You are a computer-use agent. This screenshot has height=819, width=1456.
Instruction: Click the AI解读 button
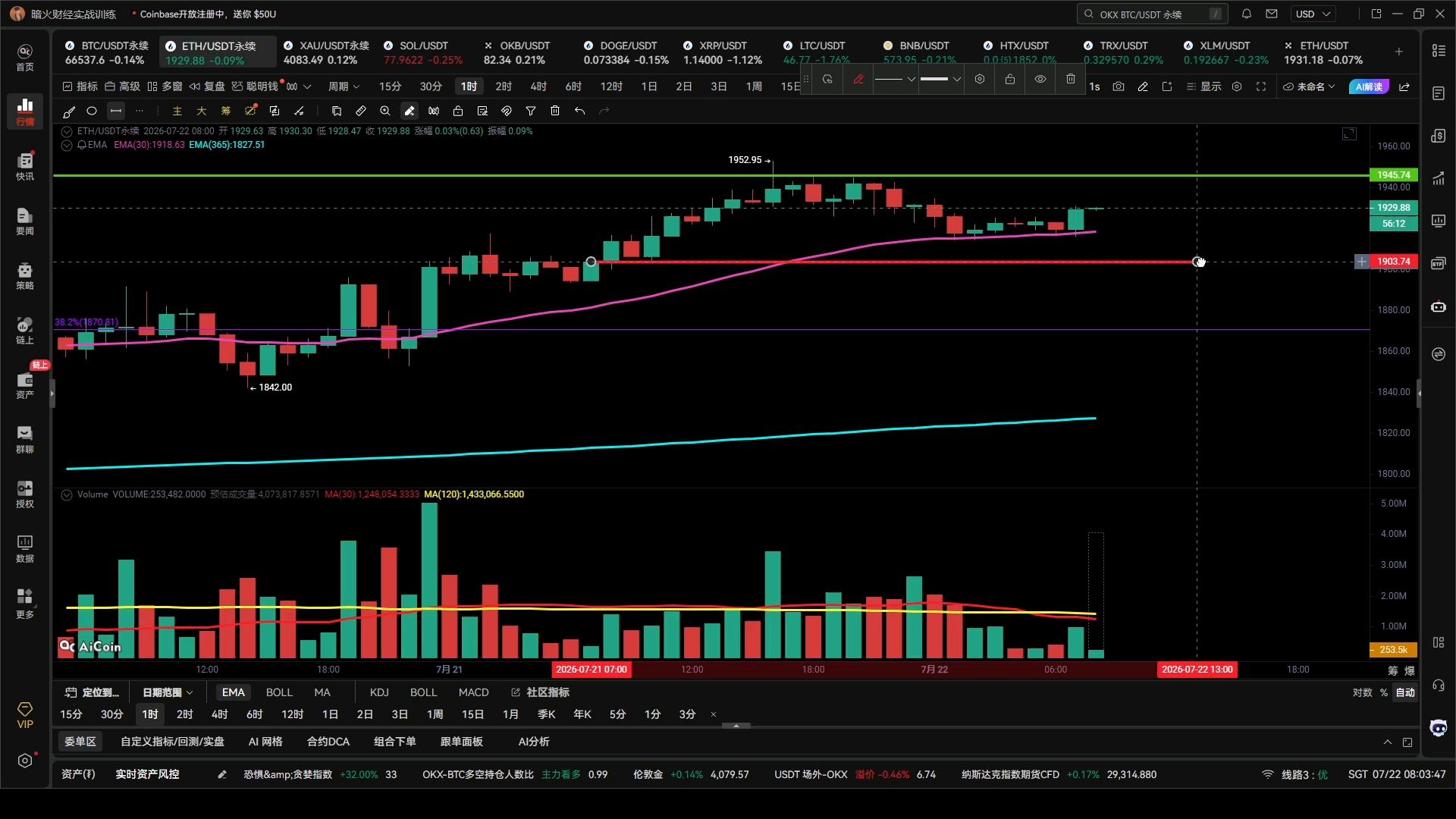click(1370, 86)
